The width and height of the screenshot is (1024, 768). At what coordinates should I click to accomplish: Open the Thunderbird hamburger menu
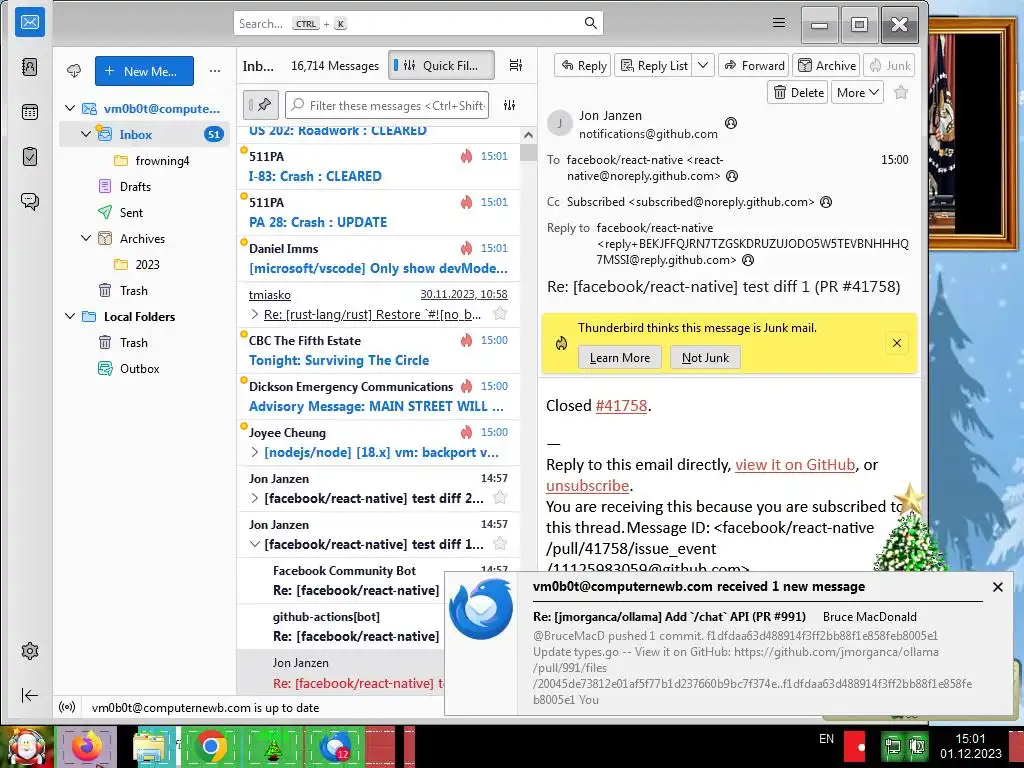779,23
